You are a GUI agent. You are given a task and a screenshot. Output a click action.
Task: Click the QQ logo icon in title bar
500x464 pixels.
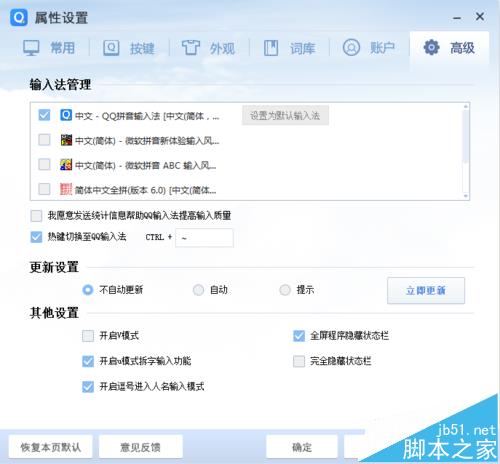point(19,17)
